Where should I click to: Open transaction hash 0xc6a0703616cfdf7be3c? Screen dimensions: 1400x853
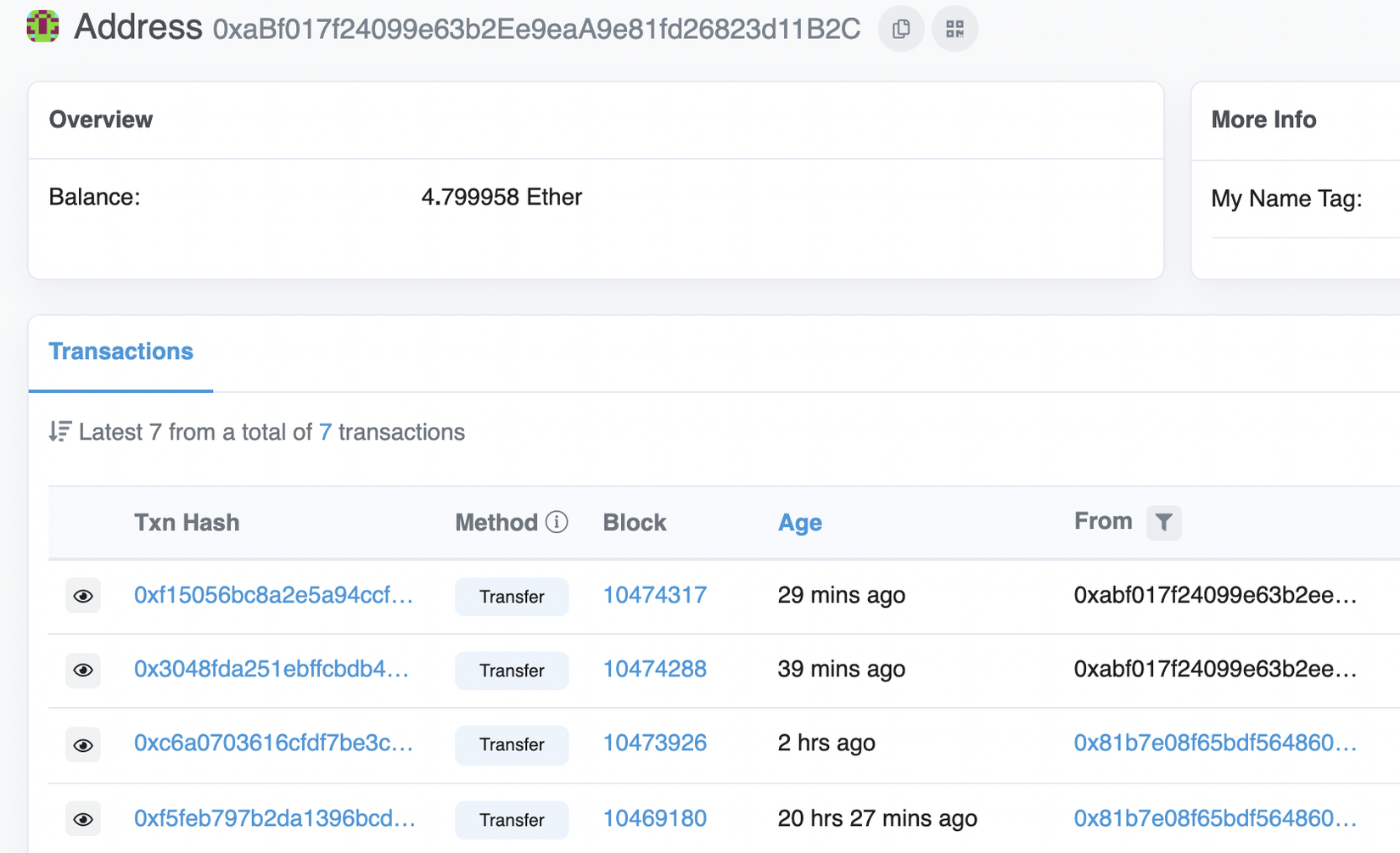tap(273, 743)
